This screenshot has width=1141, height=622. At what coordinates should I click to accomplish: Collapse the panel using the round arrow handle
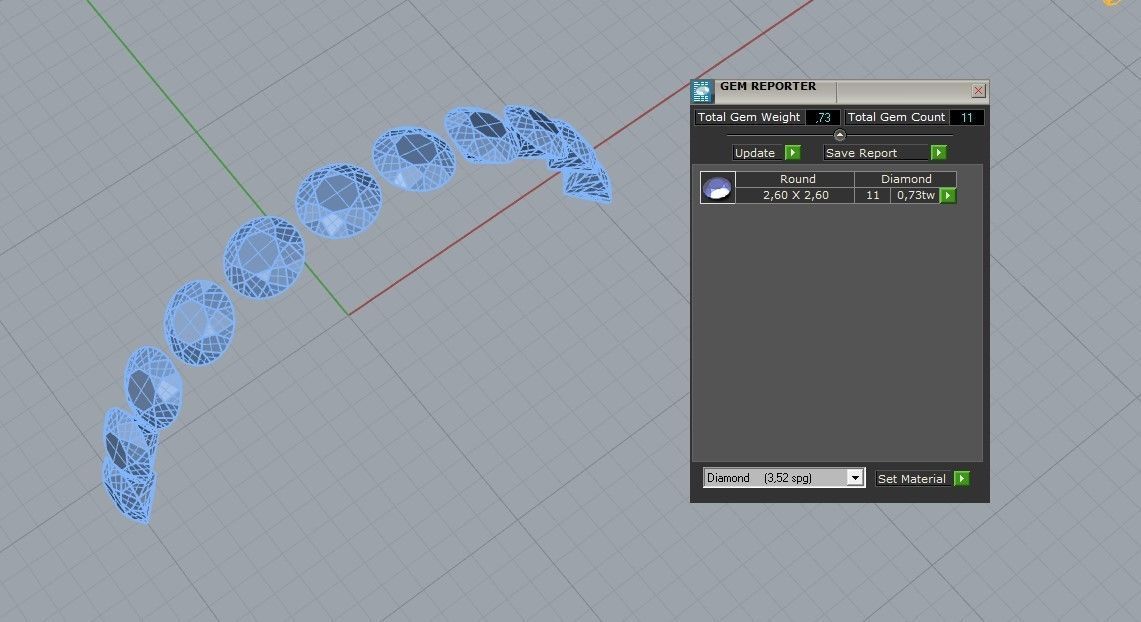pos(839,135)
